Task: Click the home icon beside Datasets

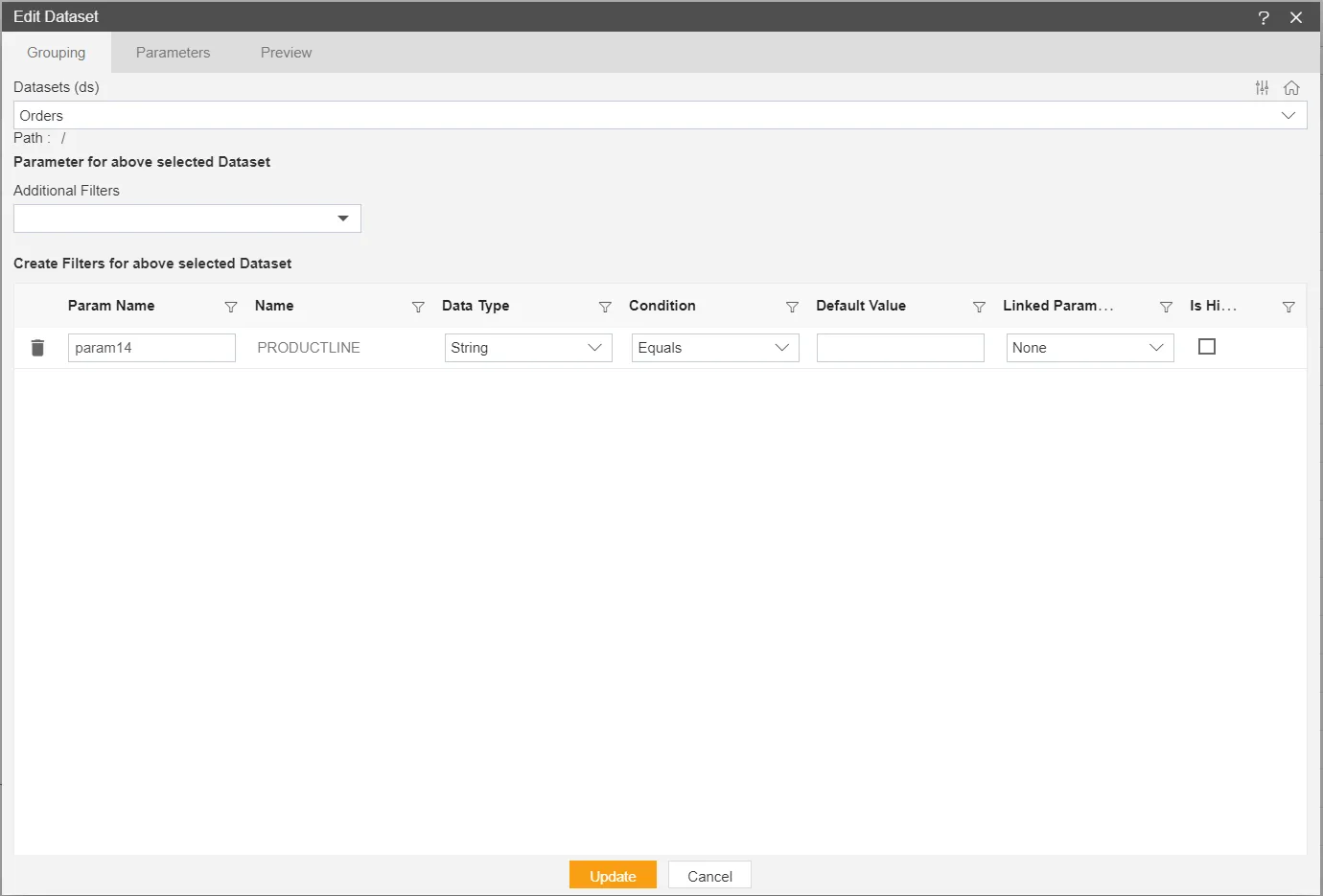Action: click(x=1291, y=88)
